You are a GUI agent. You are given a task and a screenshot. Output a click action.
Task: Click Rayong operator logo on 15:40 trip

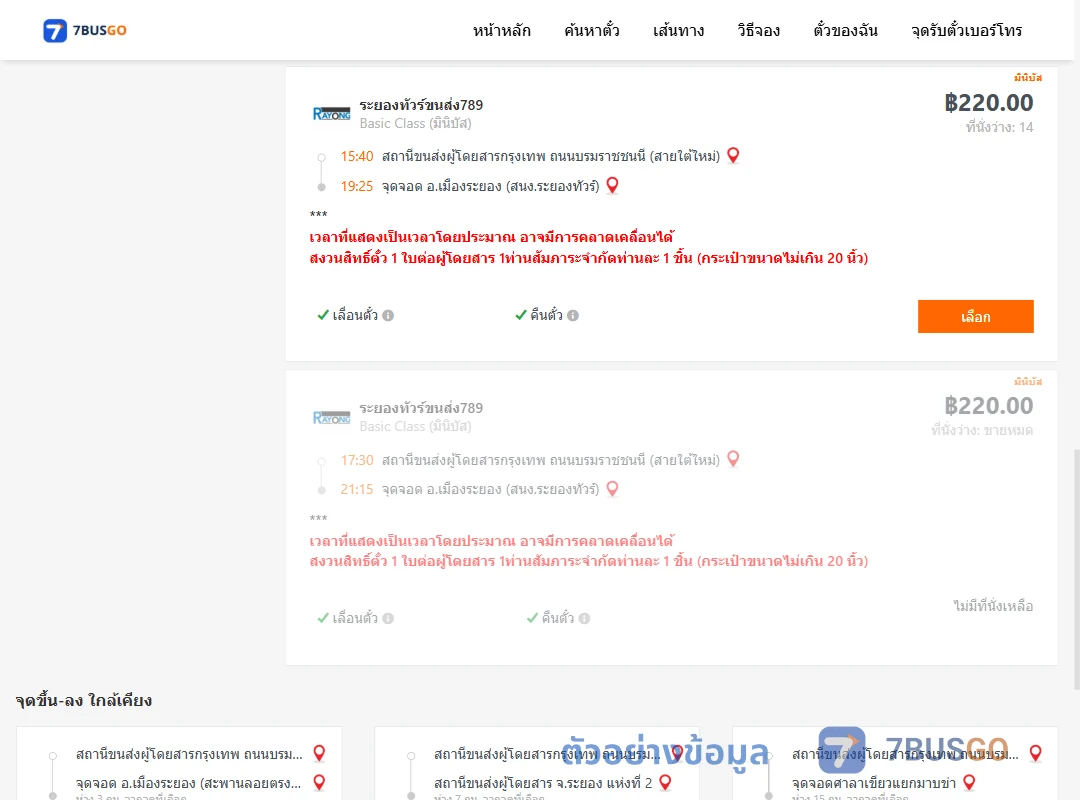[331, 114]
